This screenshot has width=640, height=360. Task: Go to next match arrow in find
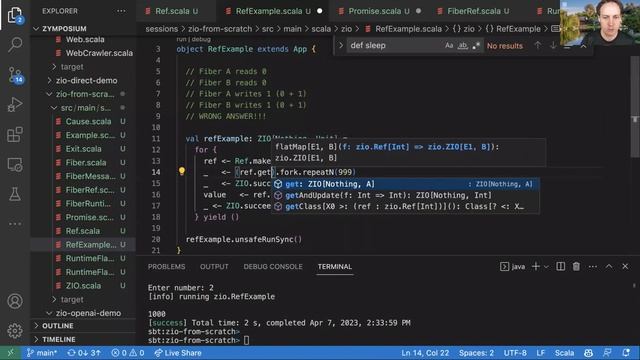553,45
